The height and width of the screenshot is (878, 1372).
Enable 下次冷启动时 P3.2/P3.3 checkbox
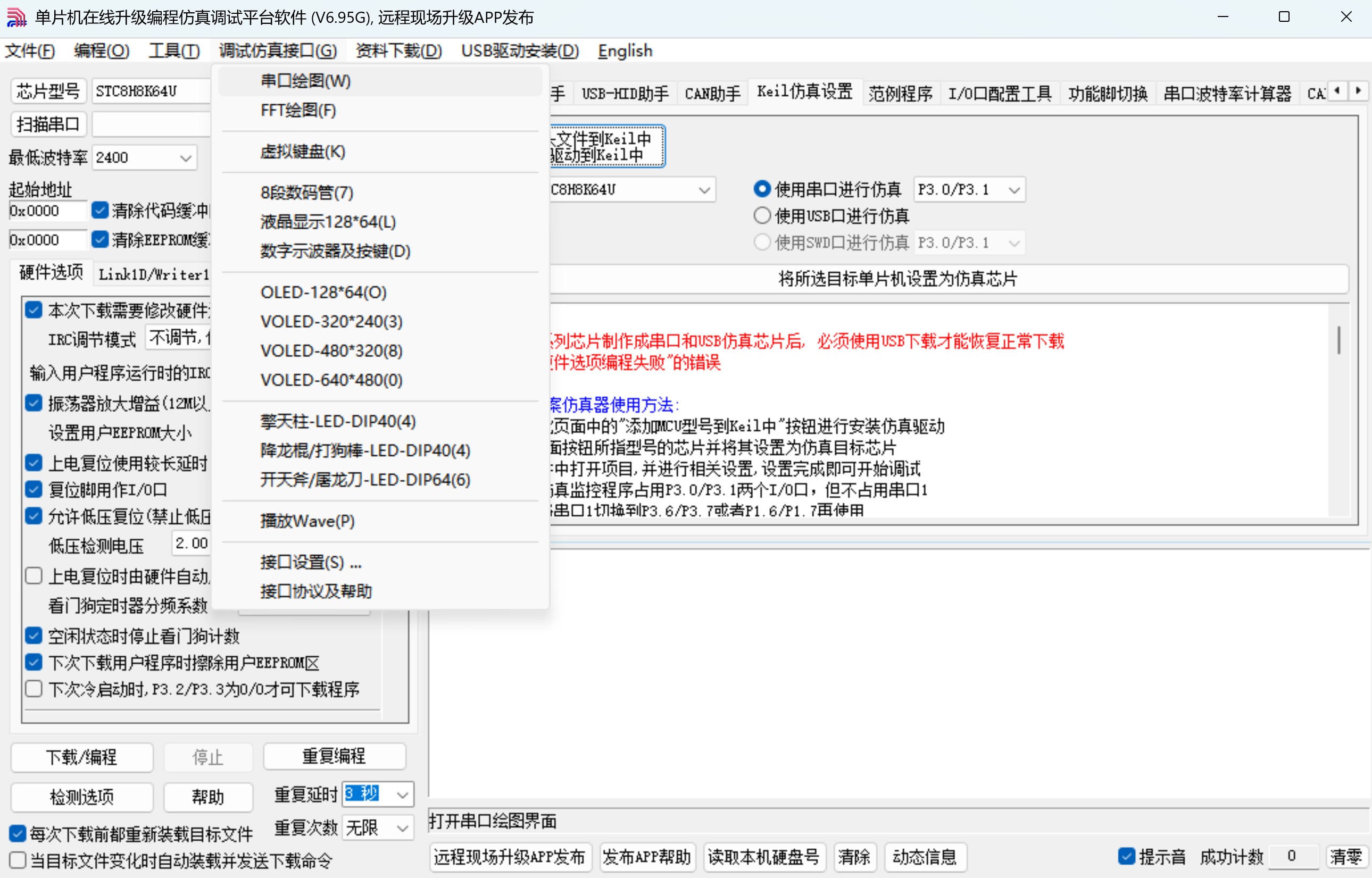click(34, 689)
